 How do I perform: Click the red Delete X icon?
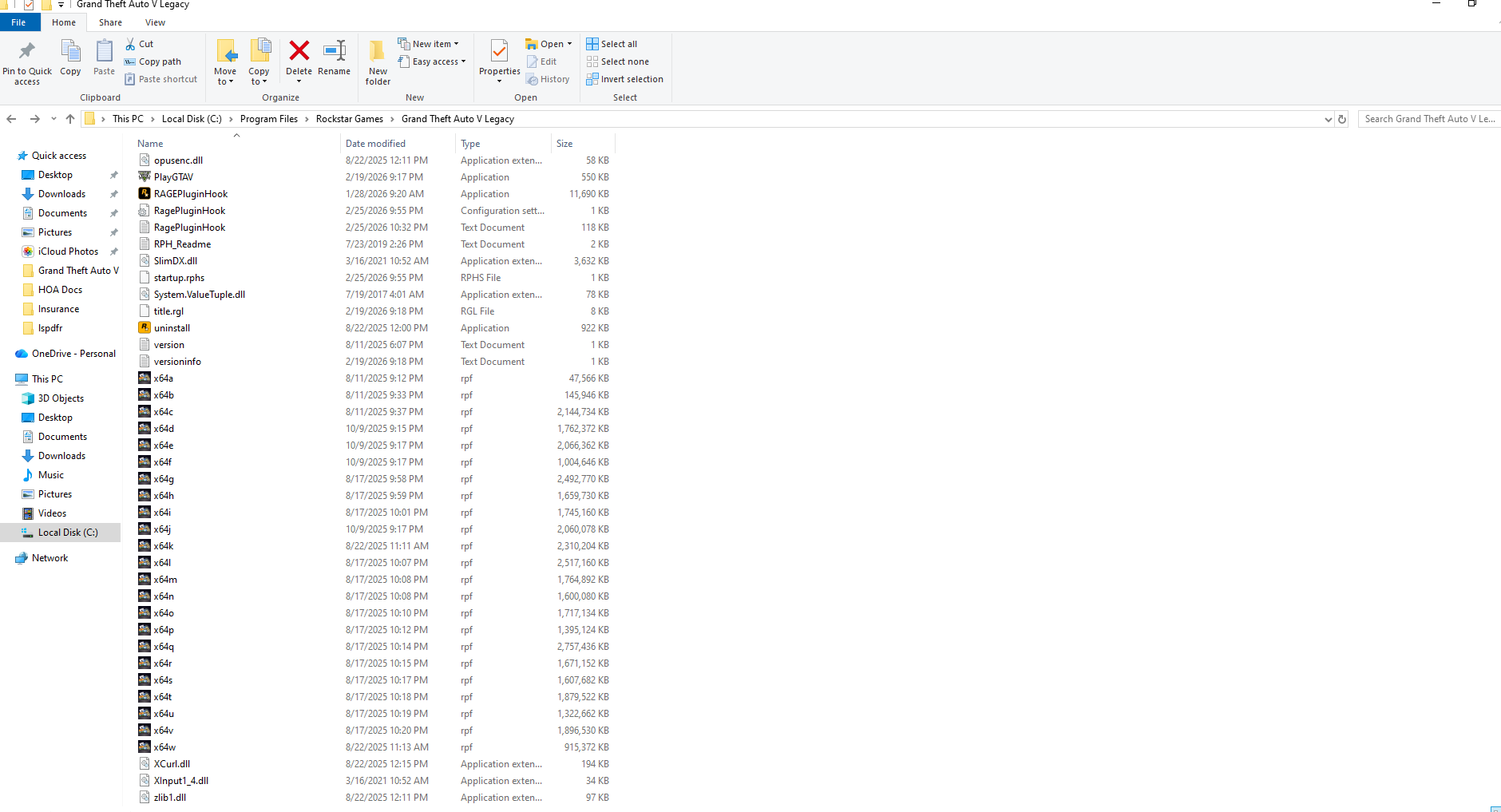click(x=299, y=51)
